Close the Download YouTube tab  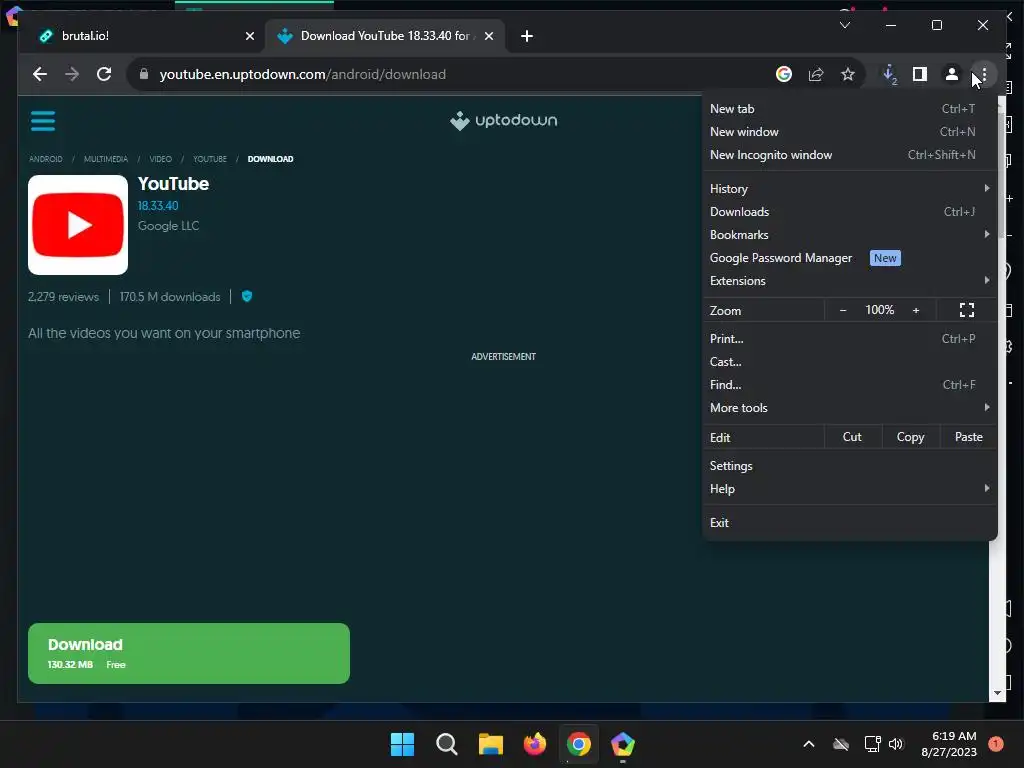488,36
